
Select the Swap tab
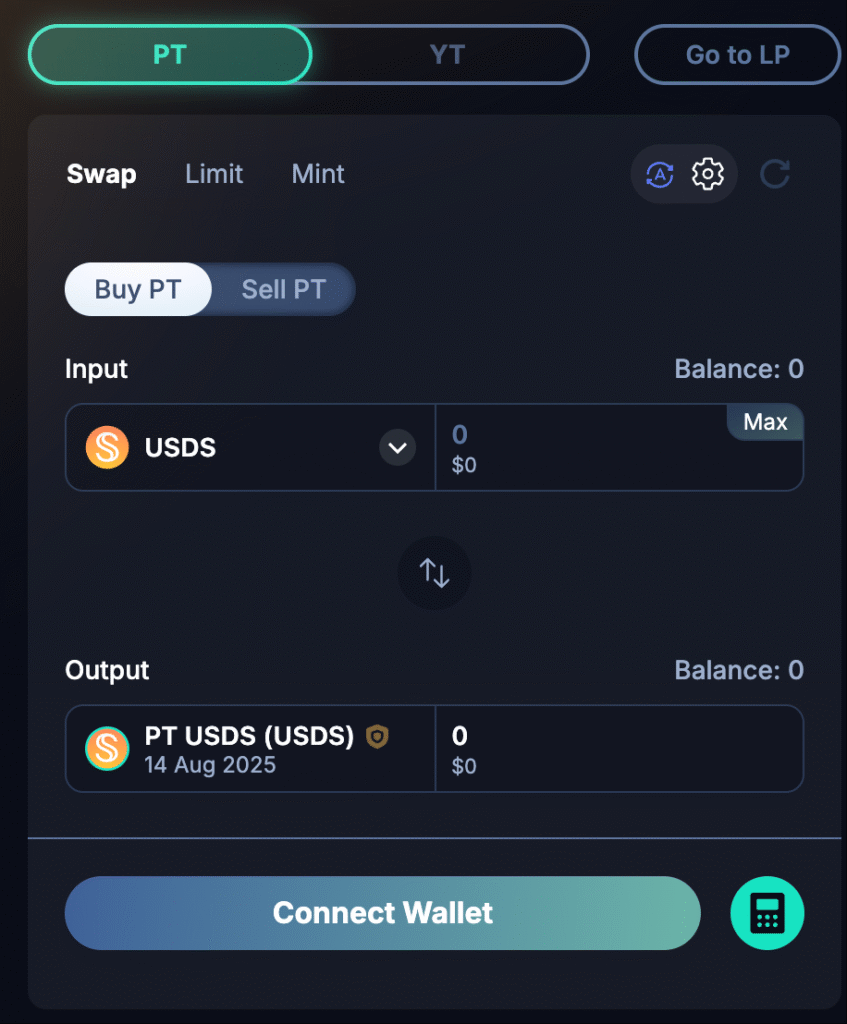tap(102, 174)
